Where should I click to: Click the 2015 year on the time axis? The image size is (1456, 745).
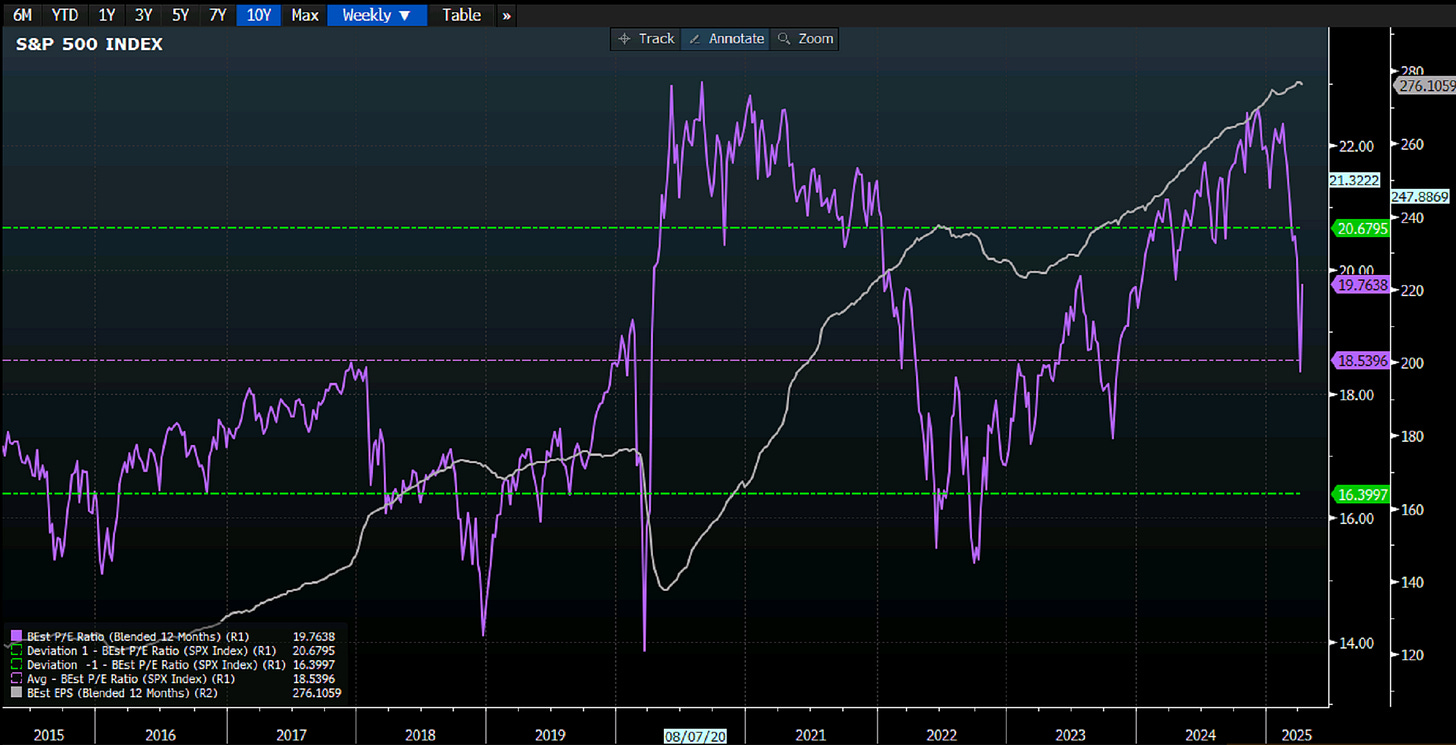click(49, 735)
